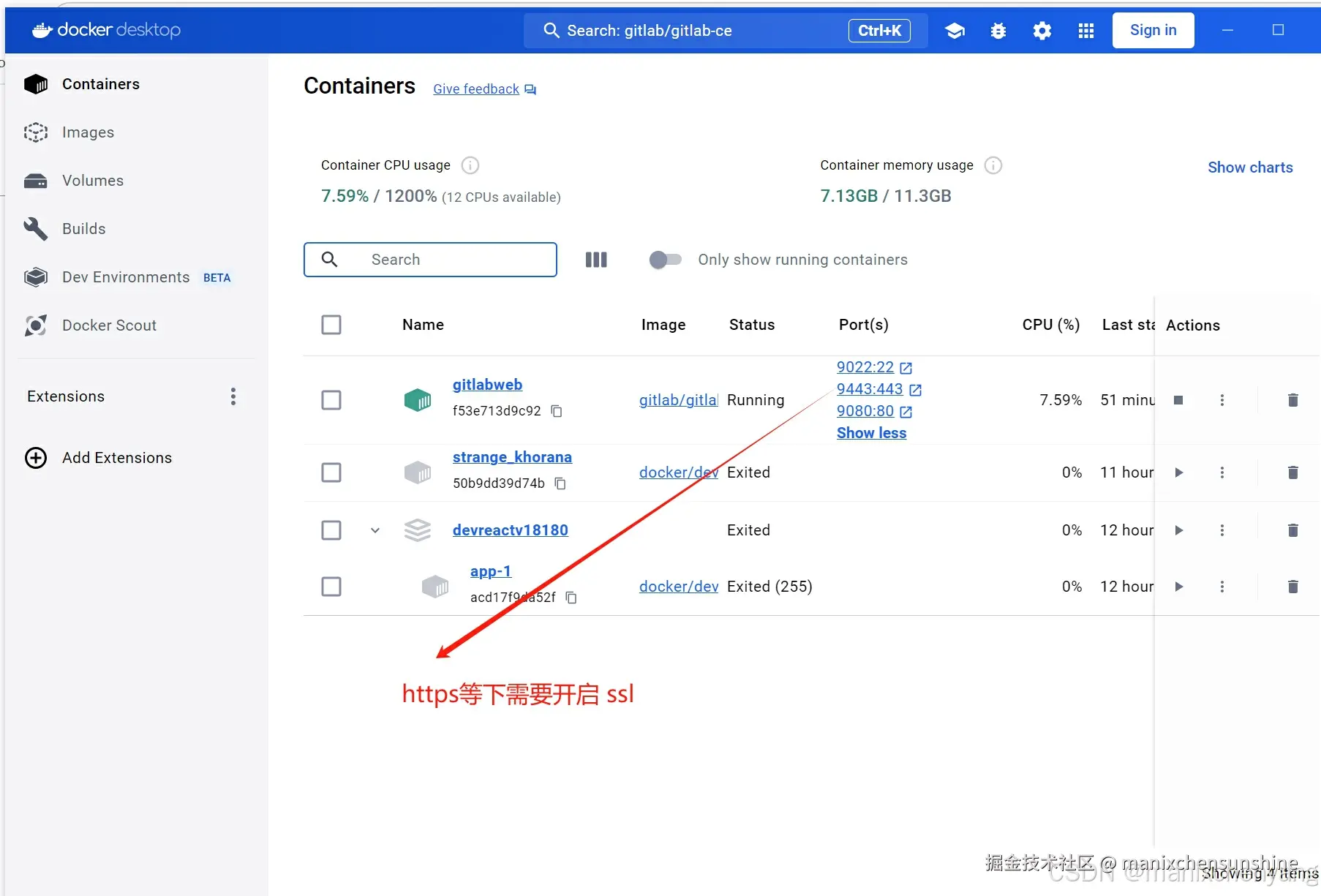Copy gitlabweb container ID f53e713d9c92
The image size is (1321, 896).
point(557,411)
